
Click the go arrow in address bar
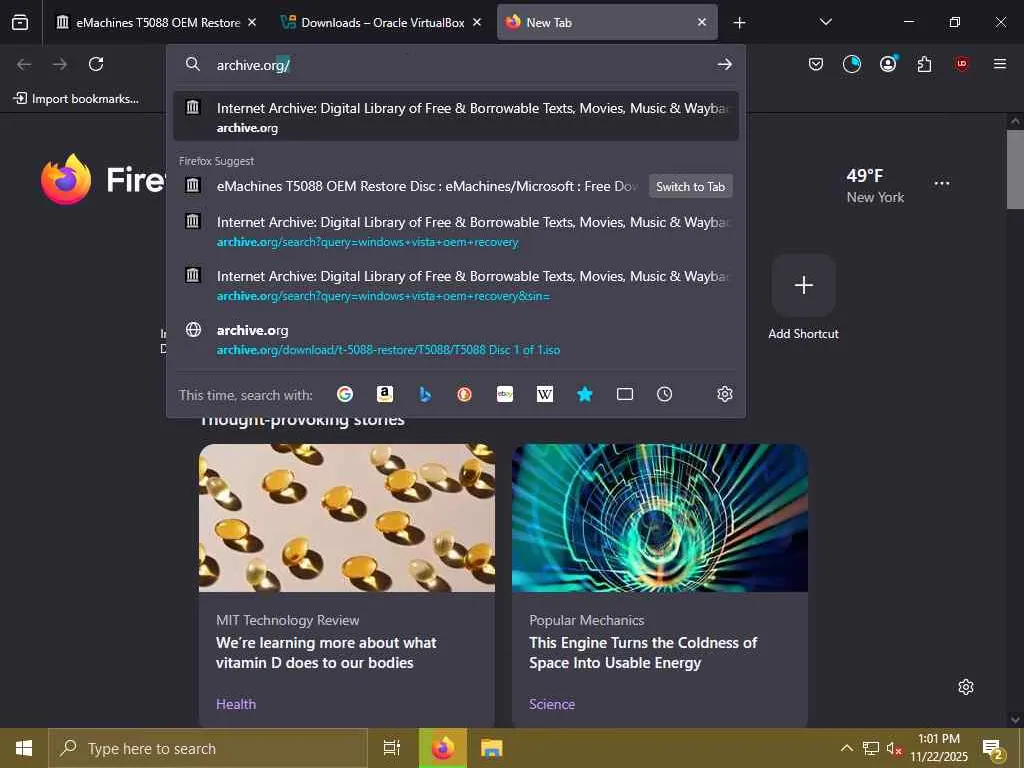[724, 64]
